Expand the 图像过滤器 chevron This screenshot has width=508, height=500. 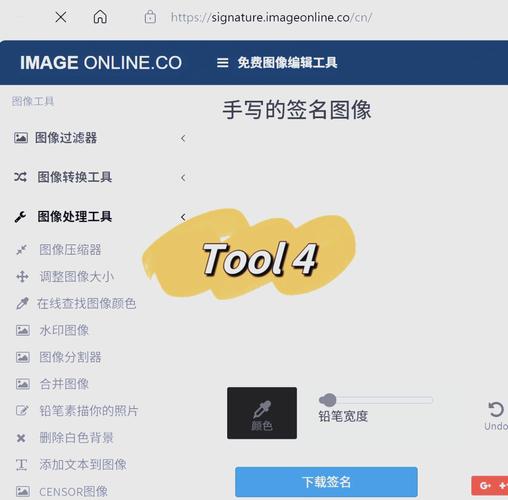pos(183,138)
